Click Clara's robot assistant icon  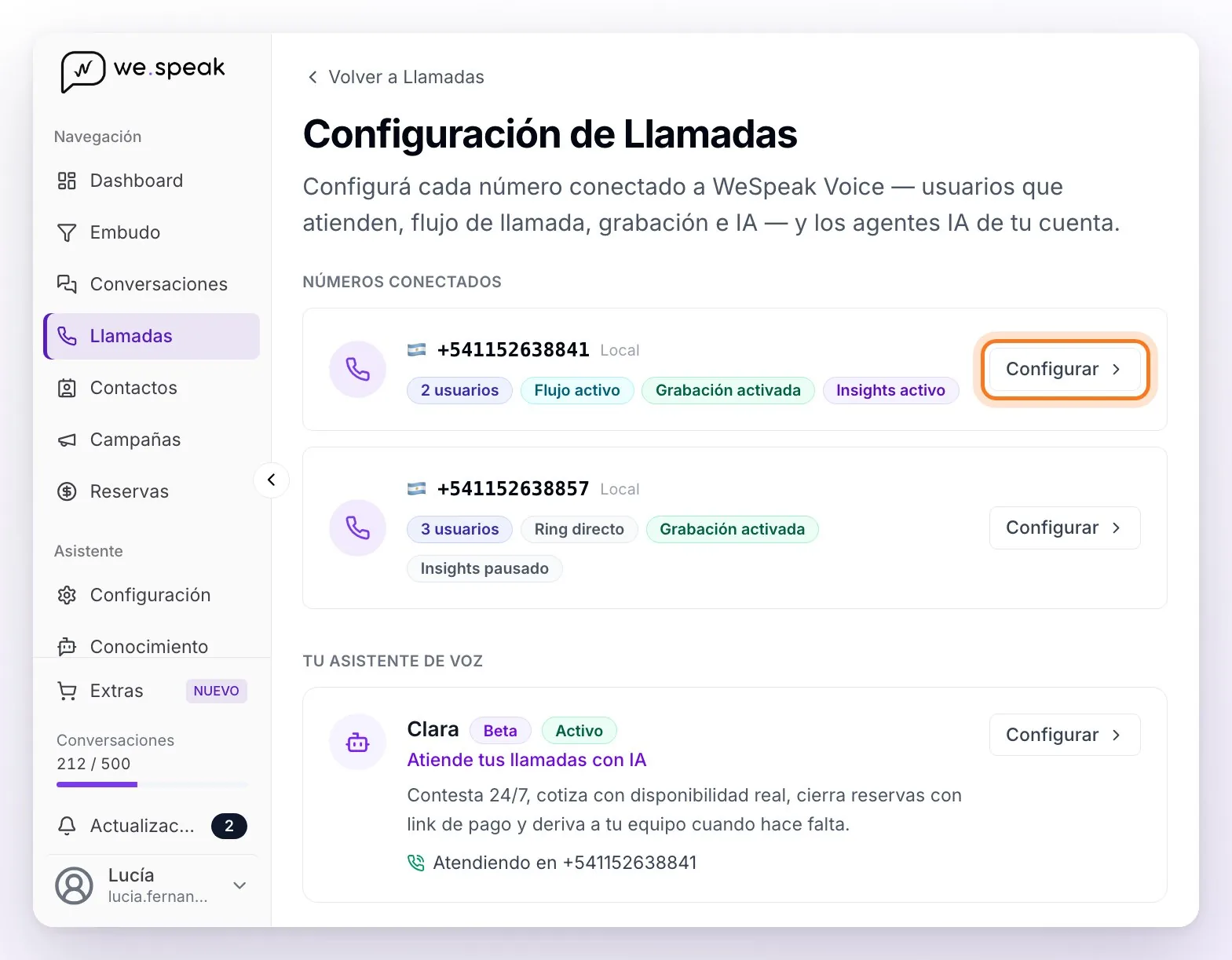[357, 742]
